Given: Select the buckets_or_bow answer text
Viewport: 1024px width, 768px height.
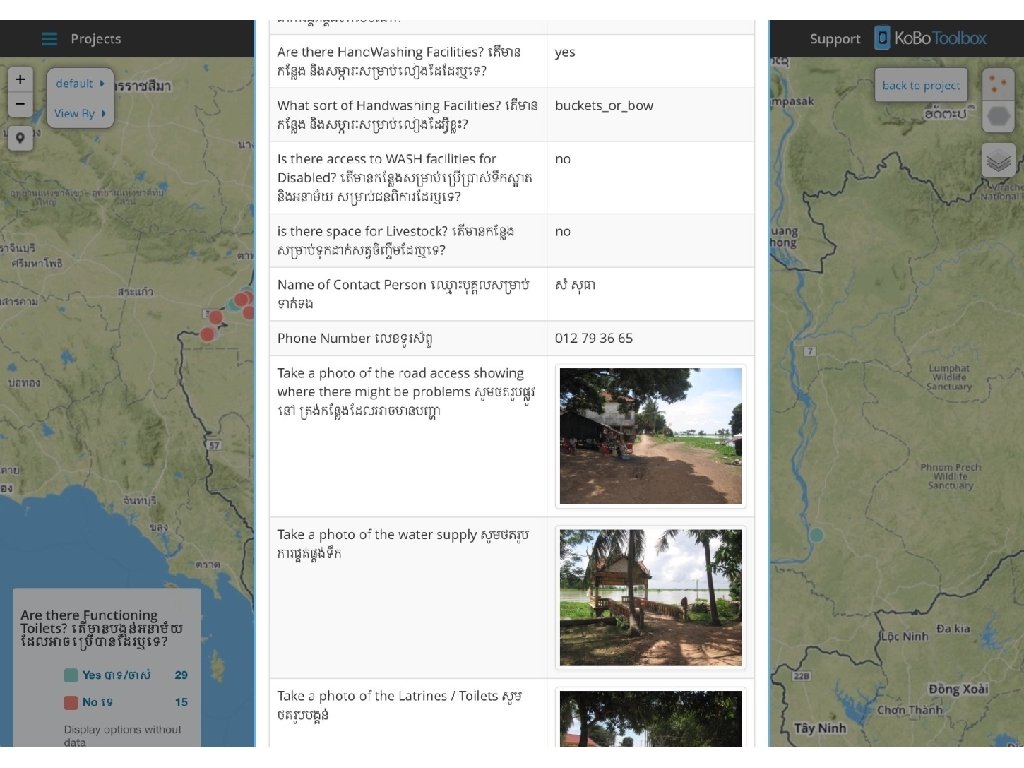Looking at the screenshot, I should [604, 106].
